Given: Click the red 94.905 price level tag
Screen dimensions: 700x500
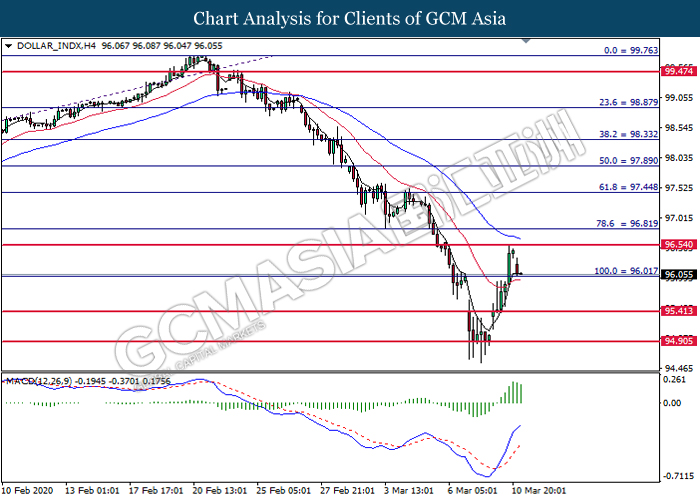Looking at the screenshot, I should (679, 341).
